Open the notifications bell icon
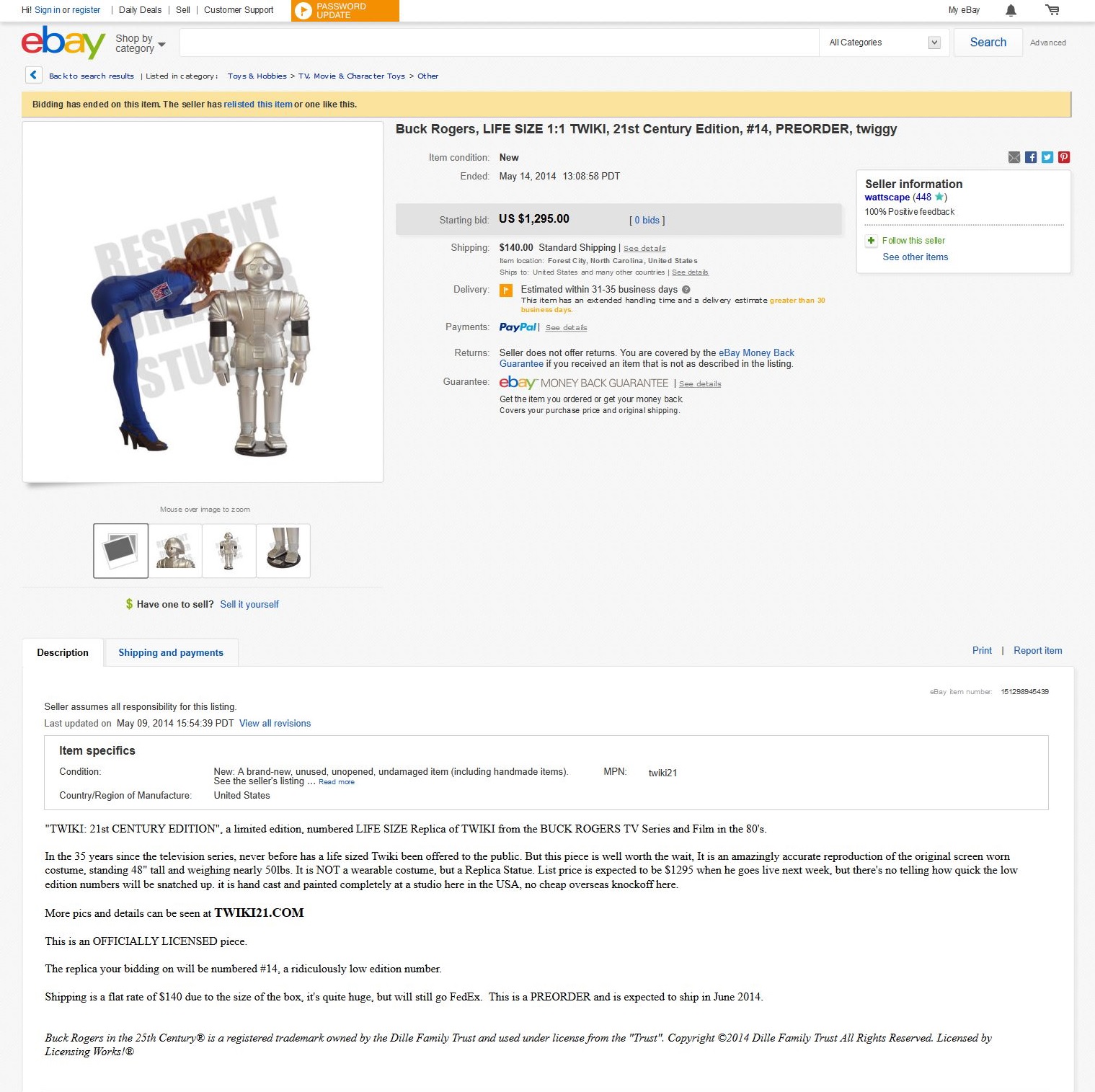This screenshot has height=1092, width=1095. (x=1011, y=10)
